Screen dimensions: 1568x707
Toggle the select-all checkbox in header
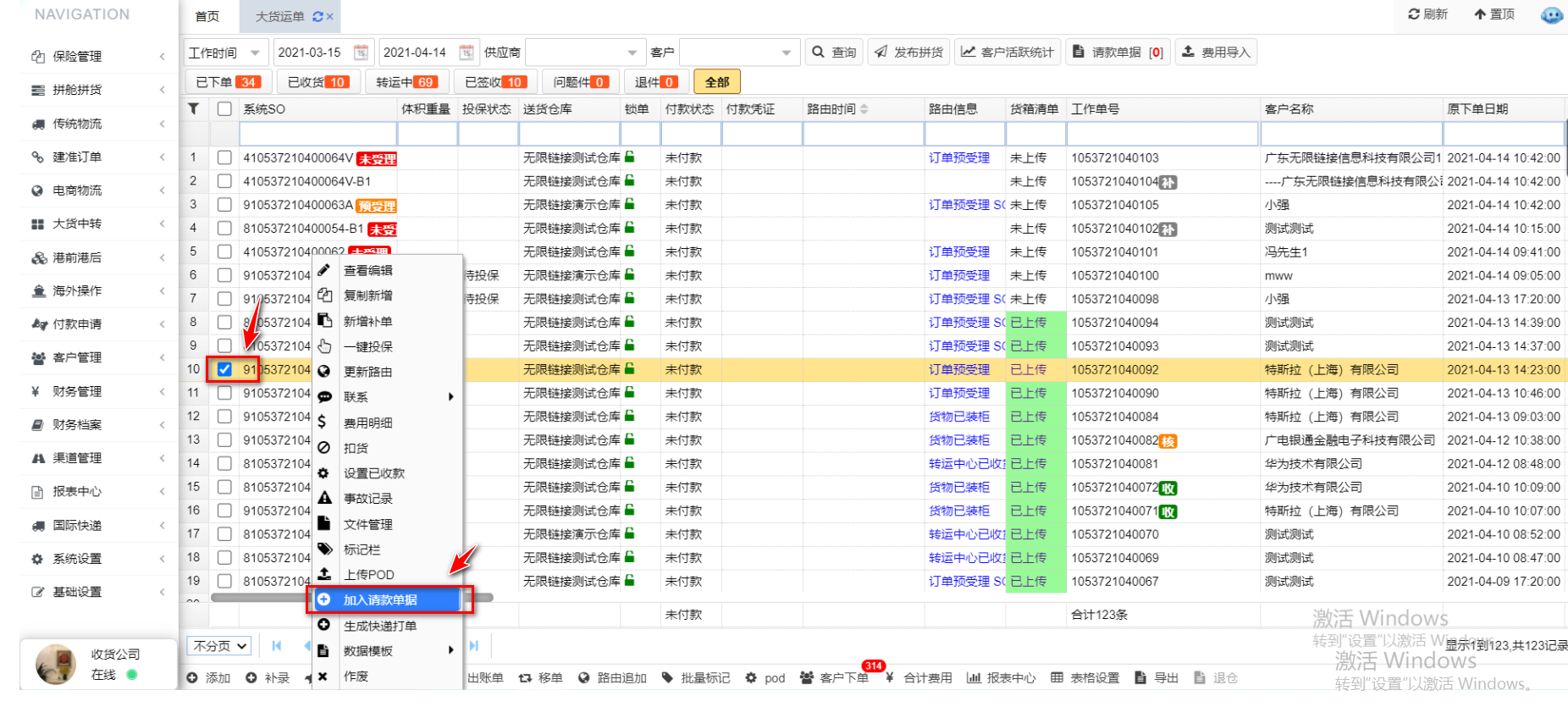coord(224,108)
